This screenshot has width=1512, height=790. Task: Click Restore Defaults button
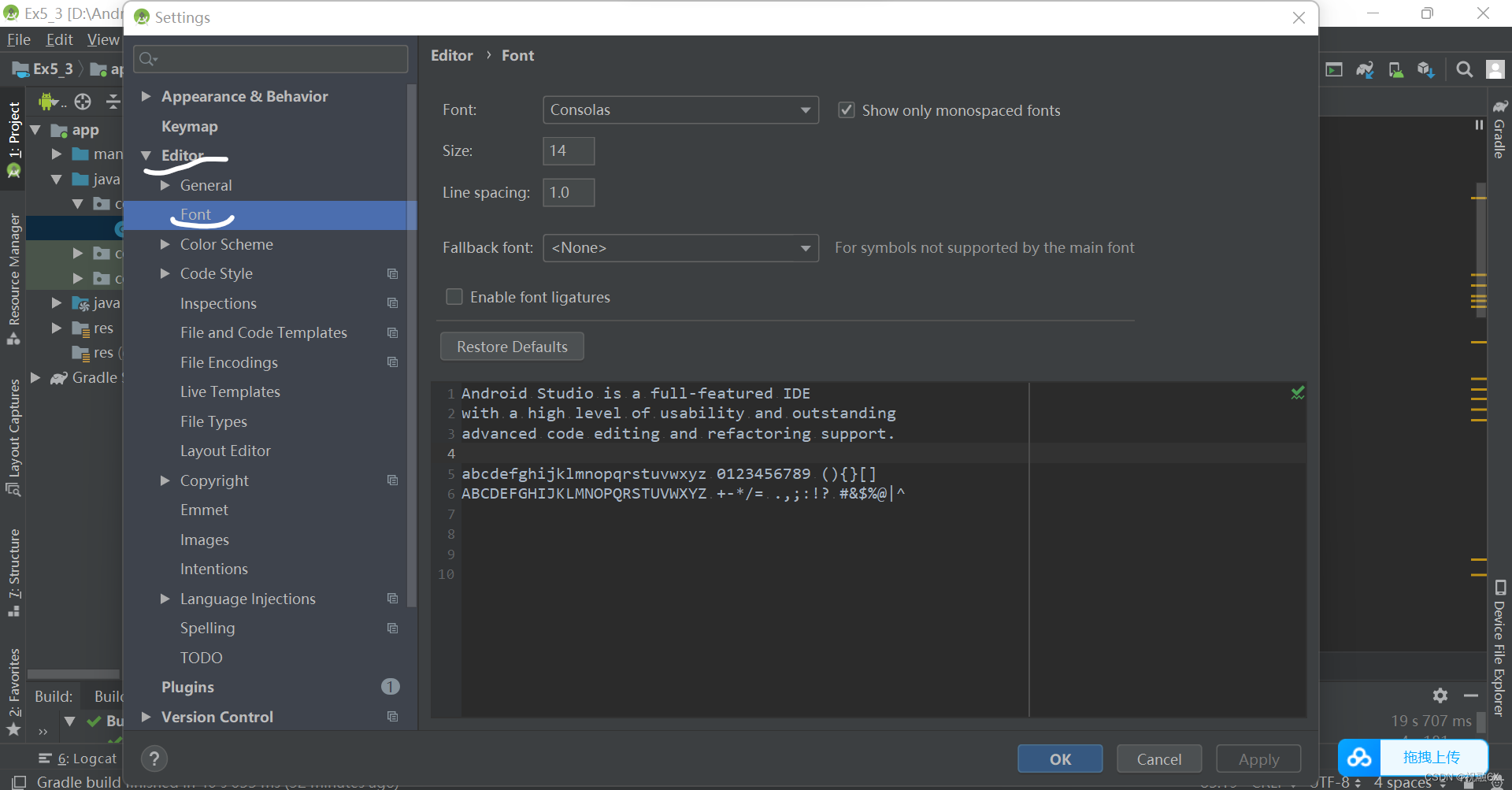point(512,347)
